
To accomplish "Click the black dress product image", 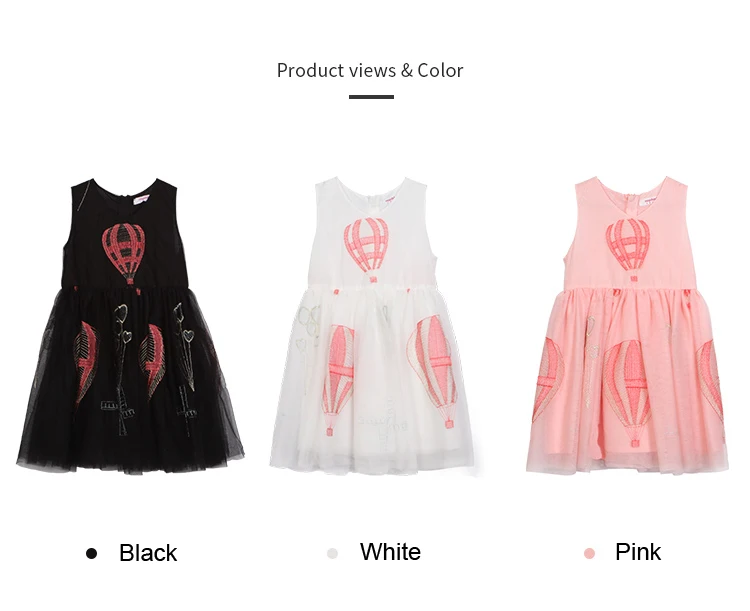I will (130, 326).
